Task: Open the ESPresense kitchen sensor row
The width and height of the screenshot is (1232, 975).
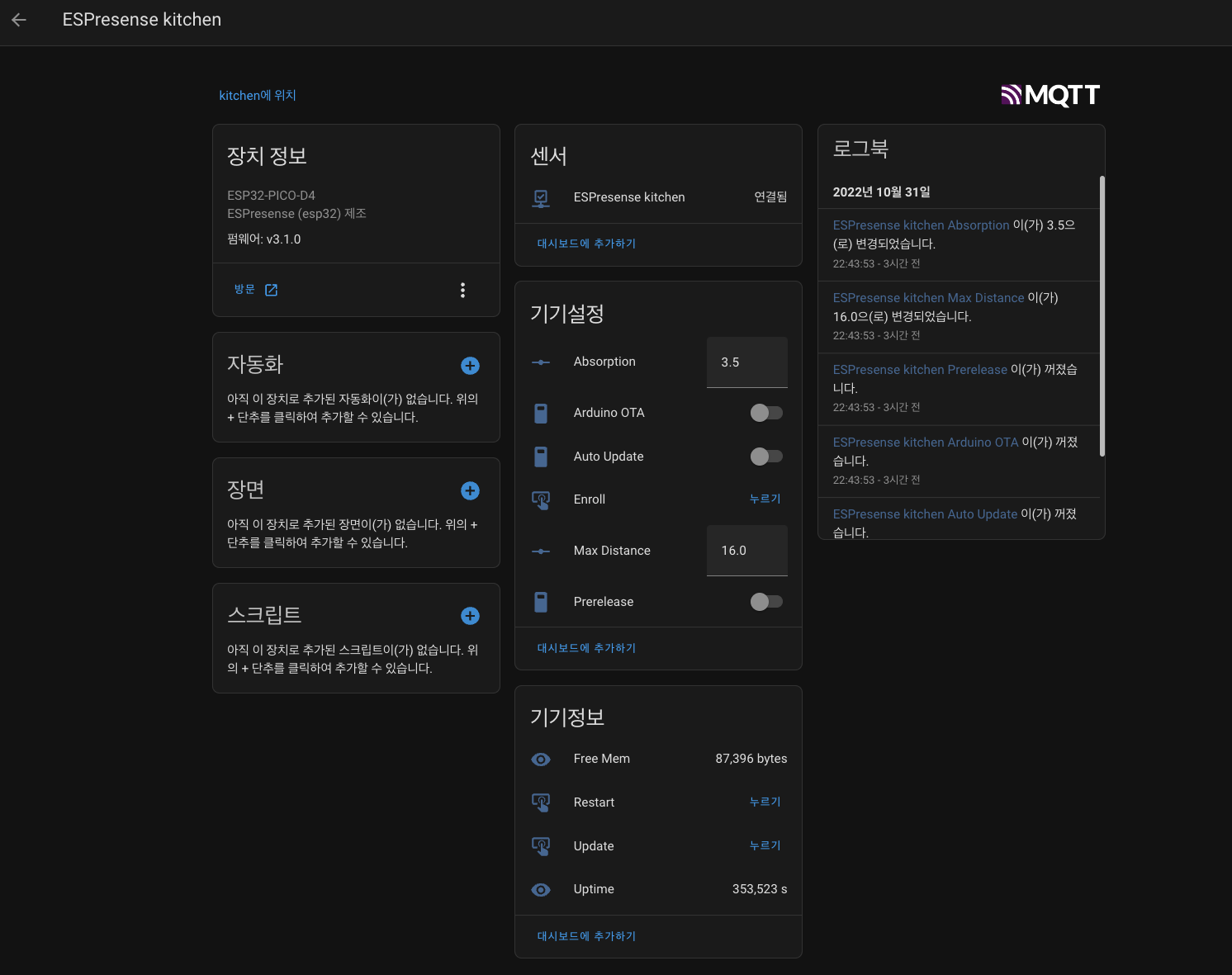Action: coord(658,197)
